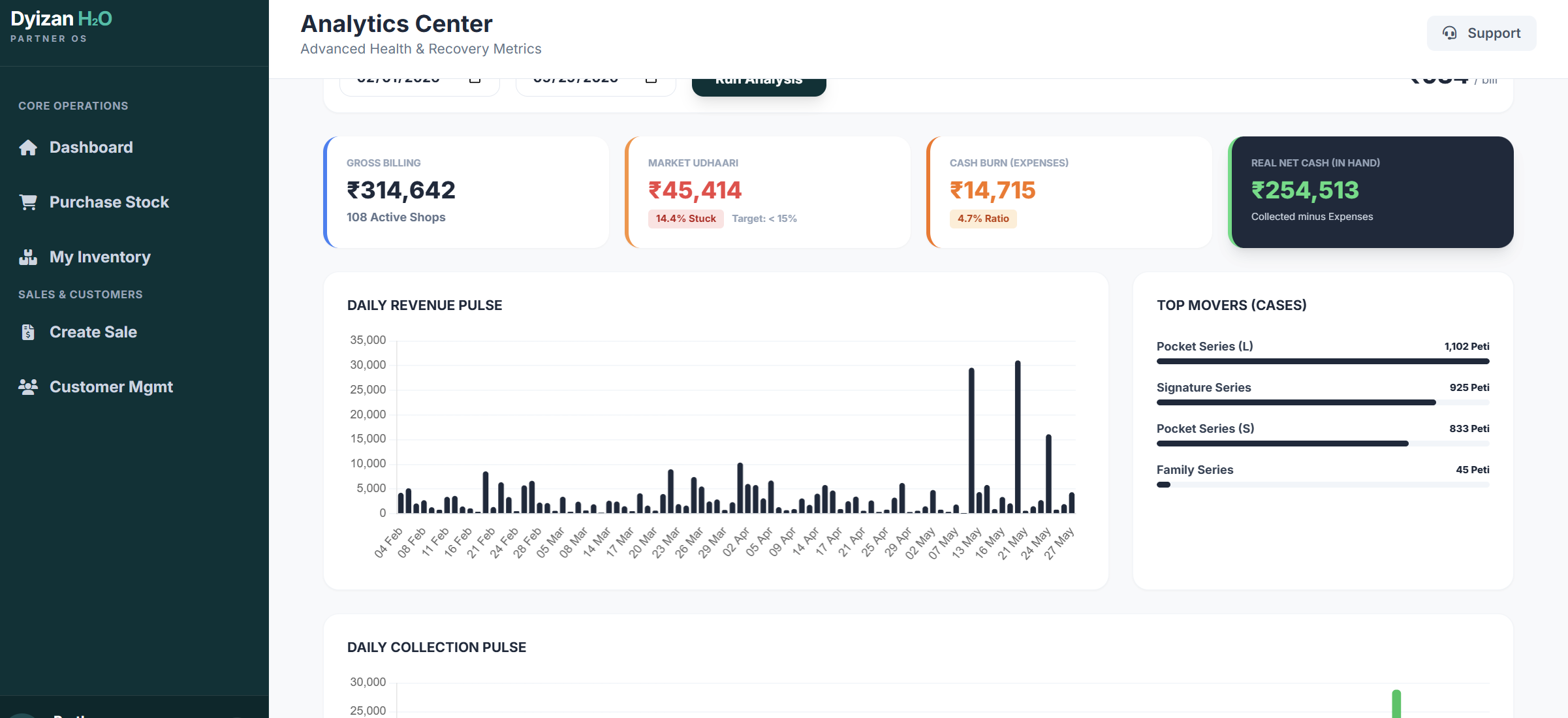This screenshot has width=1568, height=718.
Task: Click the My Inventory boxes icon
Action: tap(28, 257)
